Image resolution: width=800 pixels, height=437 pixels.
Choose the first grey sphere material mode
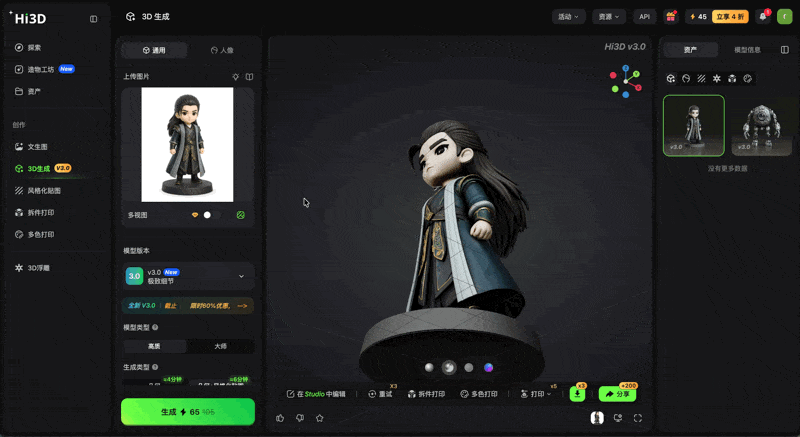(429, 368)
